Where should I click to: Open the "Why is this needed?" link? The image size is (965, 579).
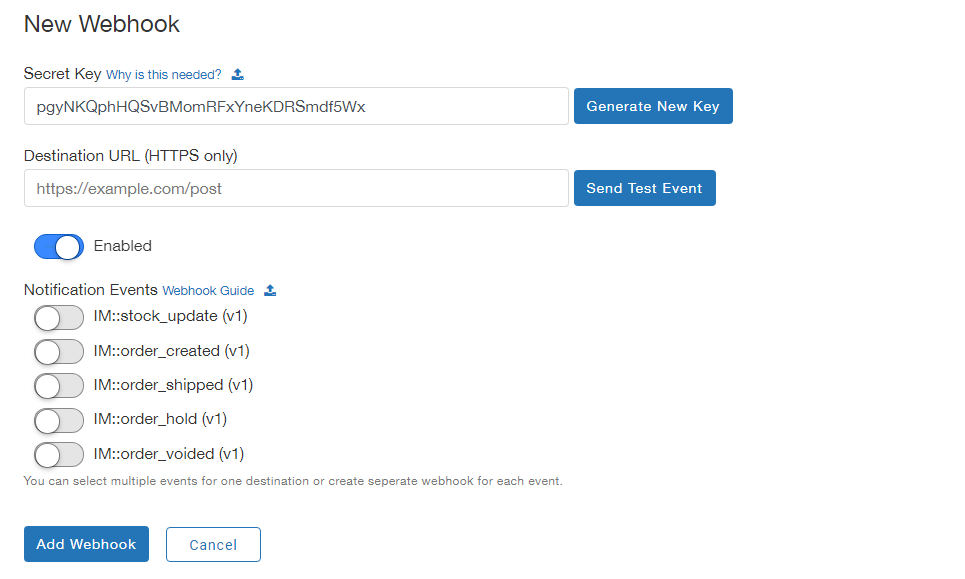pyautogui.click(x=166, y=73)
